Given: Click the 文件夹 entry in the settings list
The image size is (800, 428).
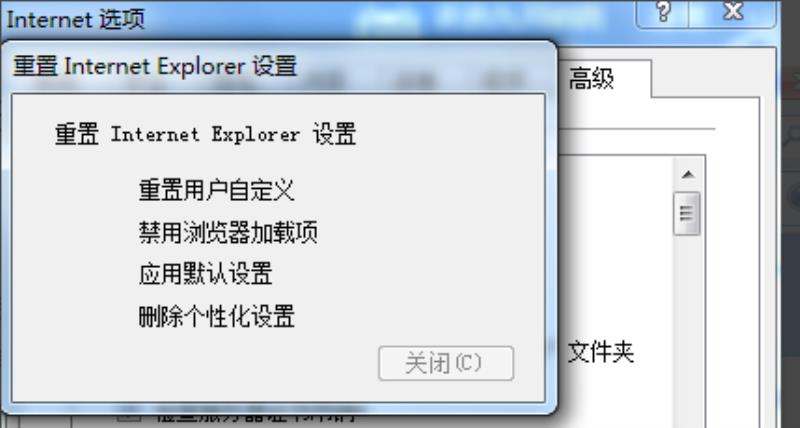Looking at the screenshot, I should (601, 352).
